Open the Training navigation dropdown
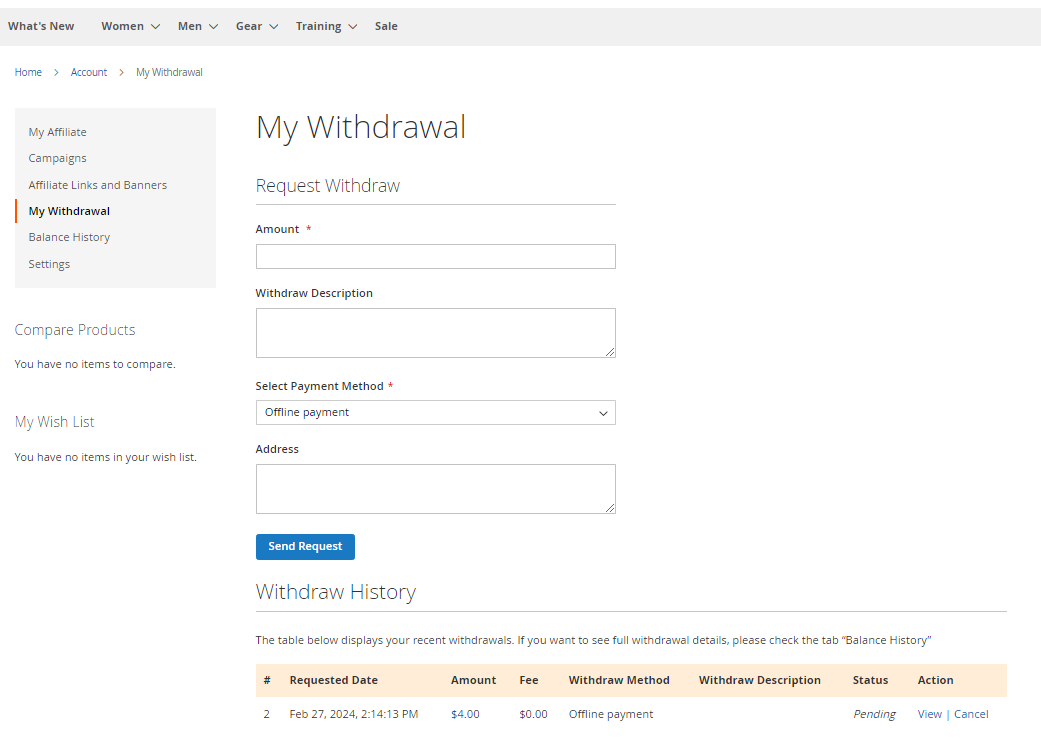This screenshot has width=1041, height=738. pyautogui.click(x=326, y=27)
